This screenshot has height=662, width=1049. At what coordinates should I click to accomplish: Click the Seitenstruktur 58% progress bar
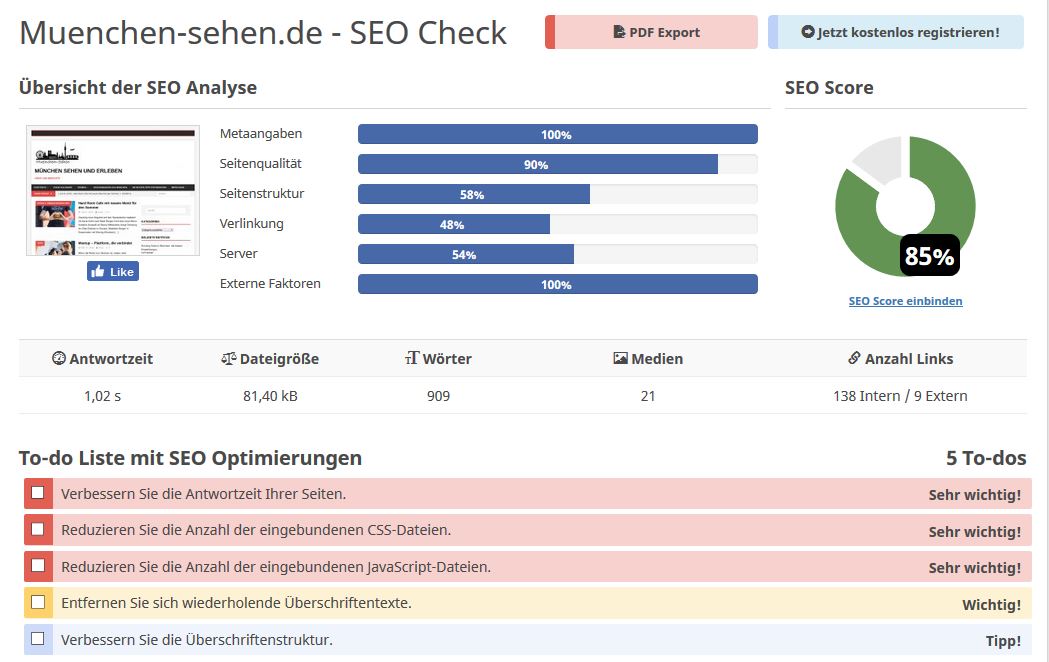(558, 194)
